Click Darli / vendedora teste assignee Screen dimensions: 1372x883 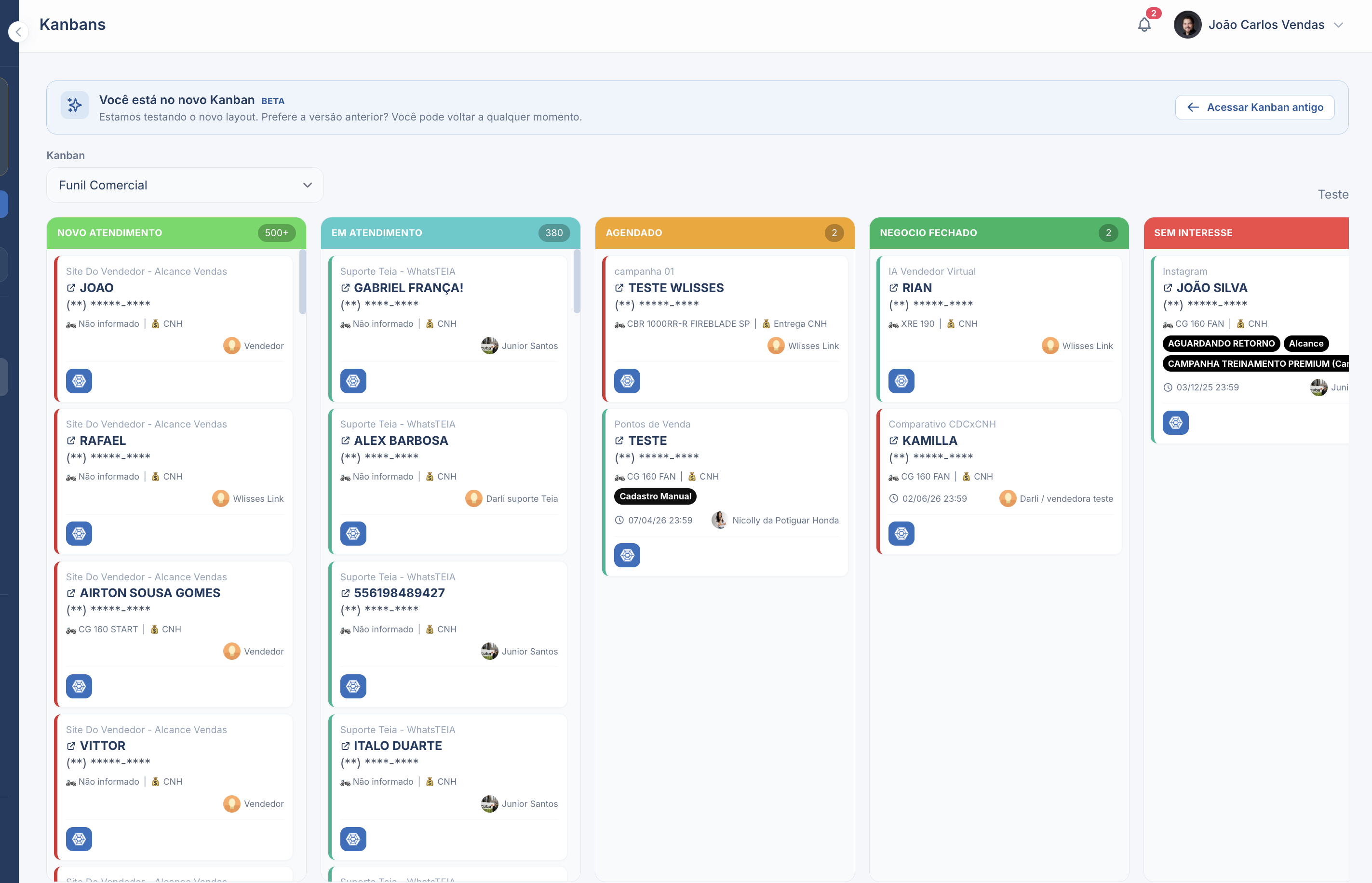tap(1056, 498)
